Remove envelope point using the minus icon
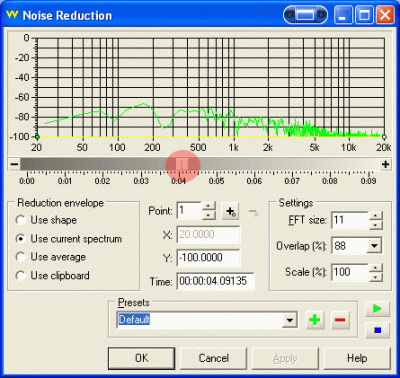 coord(253,211)
